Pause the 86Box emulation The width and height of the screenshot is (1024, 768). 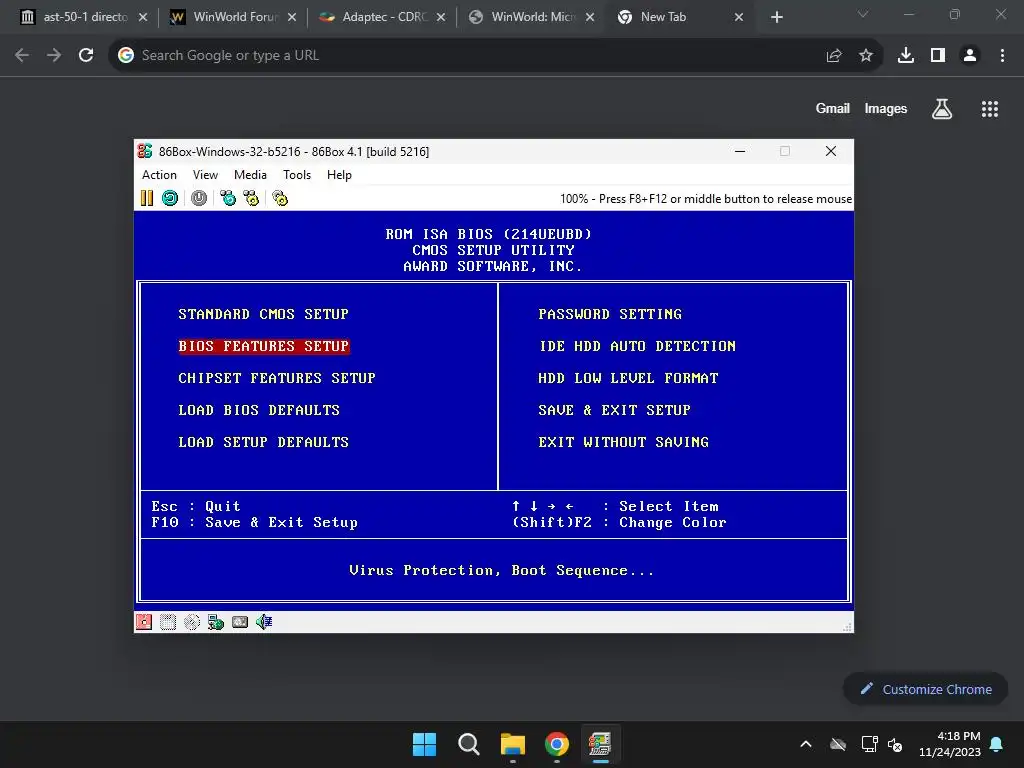(147, 198)
